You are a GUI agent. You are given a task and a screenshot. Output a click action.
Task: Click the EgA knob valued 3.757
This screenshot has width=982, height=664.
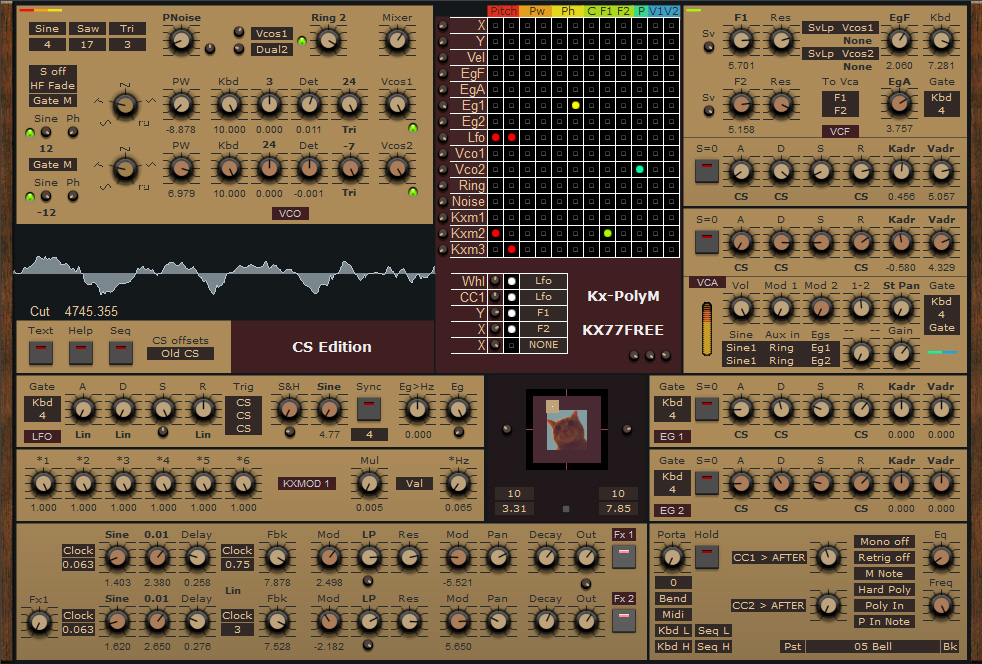pyautogui.click(x=899, y=104)
